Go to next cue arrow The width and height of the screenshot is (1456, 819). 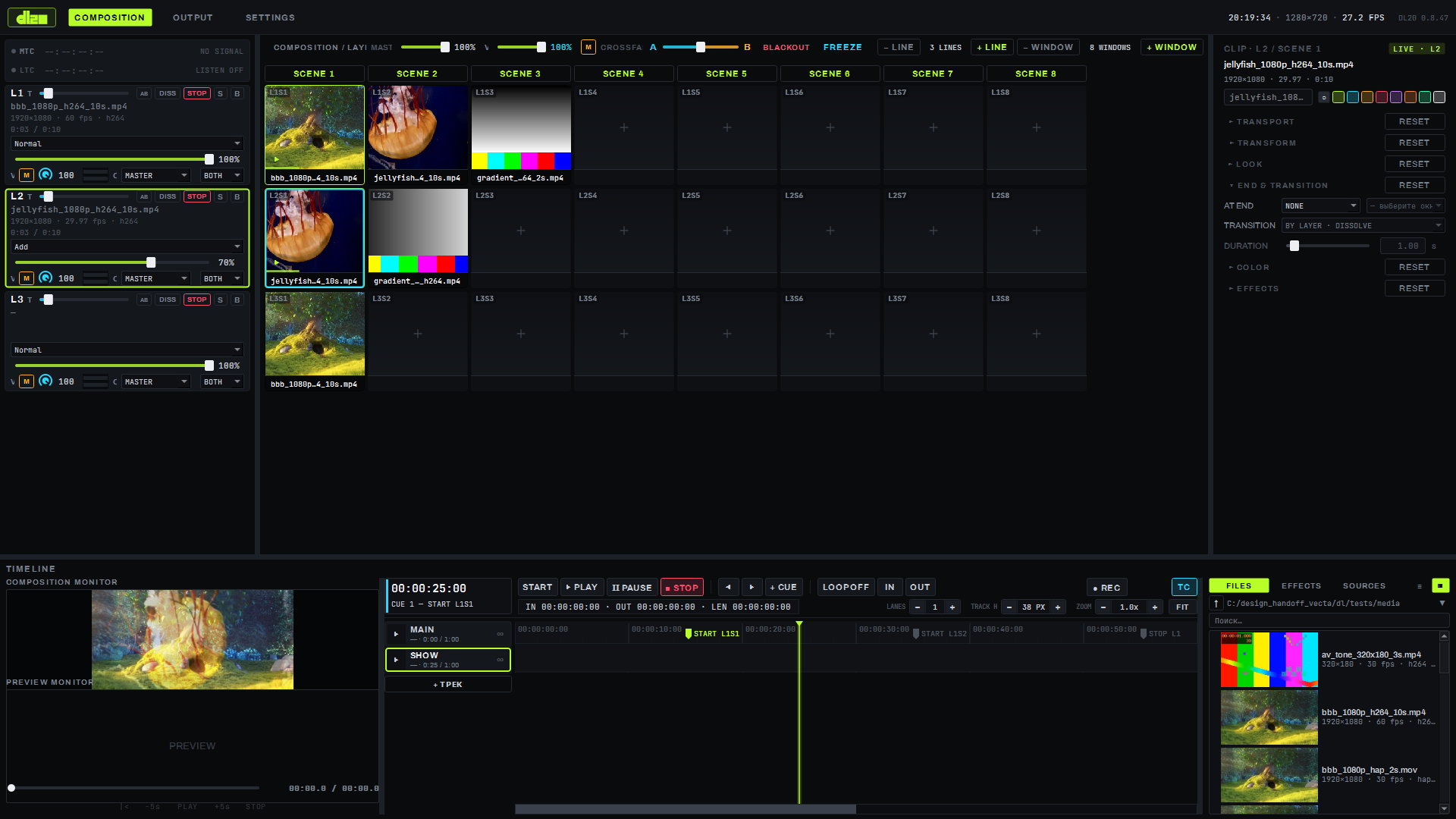752,587
